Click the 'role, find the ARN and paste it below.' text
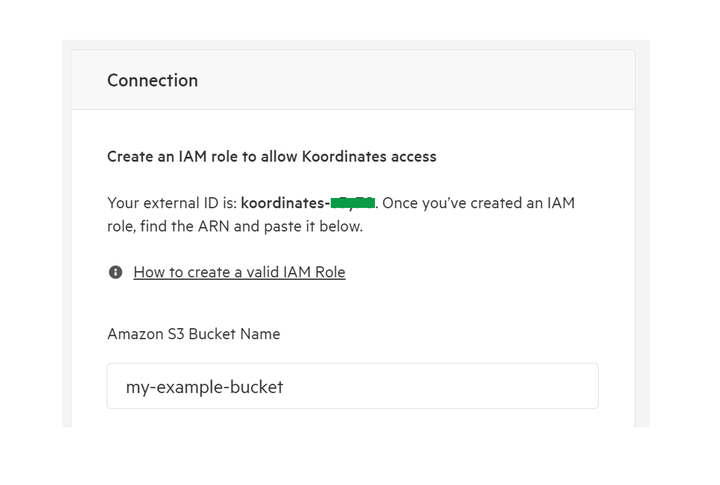Viewport: 720px width, 485px height. [235, 226]
